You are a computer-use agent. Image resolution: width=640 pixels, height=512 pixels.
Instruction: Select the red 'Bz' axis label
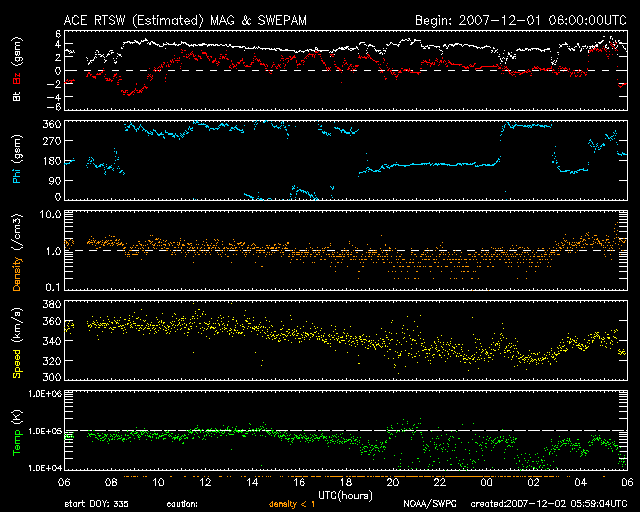(x=16, y=78)
